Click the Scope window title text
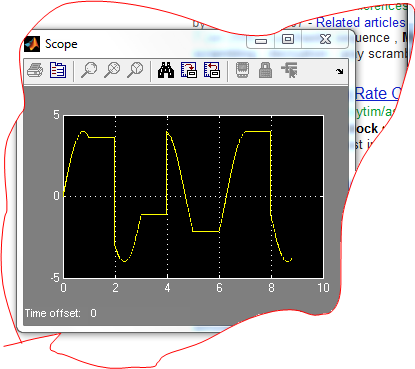The height and width of the screenshot is (369, 415). 61,44
